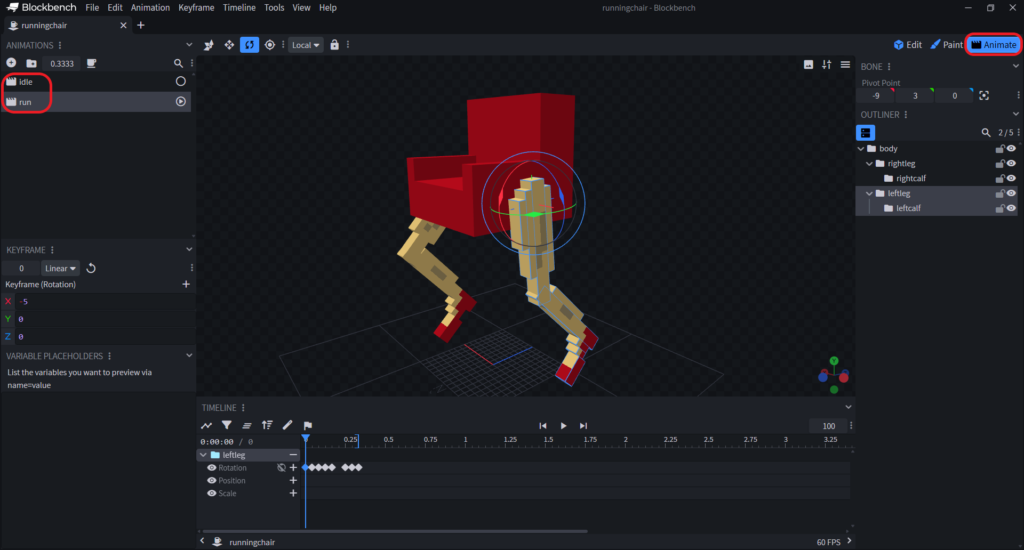Open the Animation menu in menu bar
The image size is (1024, 550).
click(150, 8)
